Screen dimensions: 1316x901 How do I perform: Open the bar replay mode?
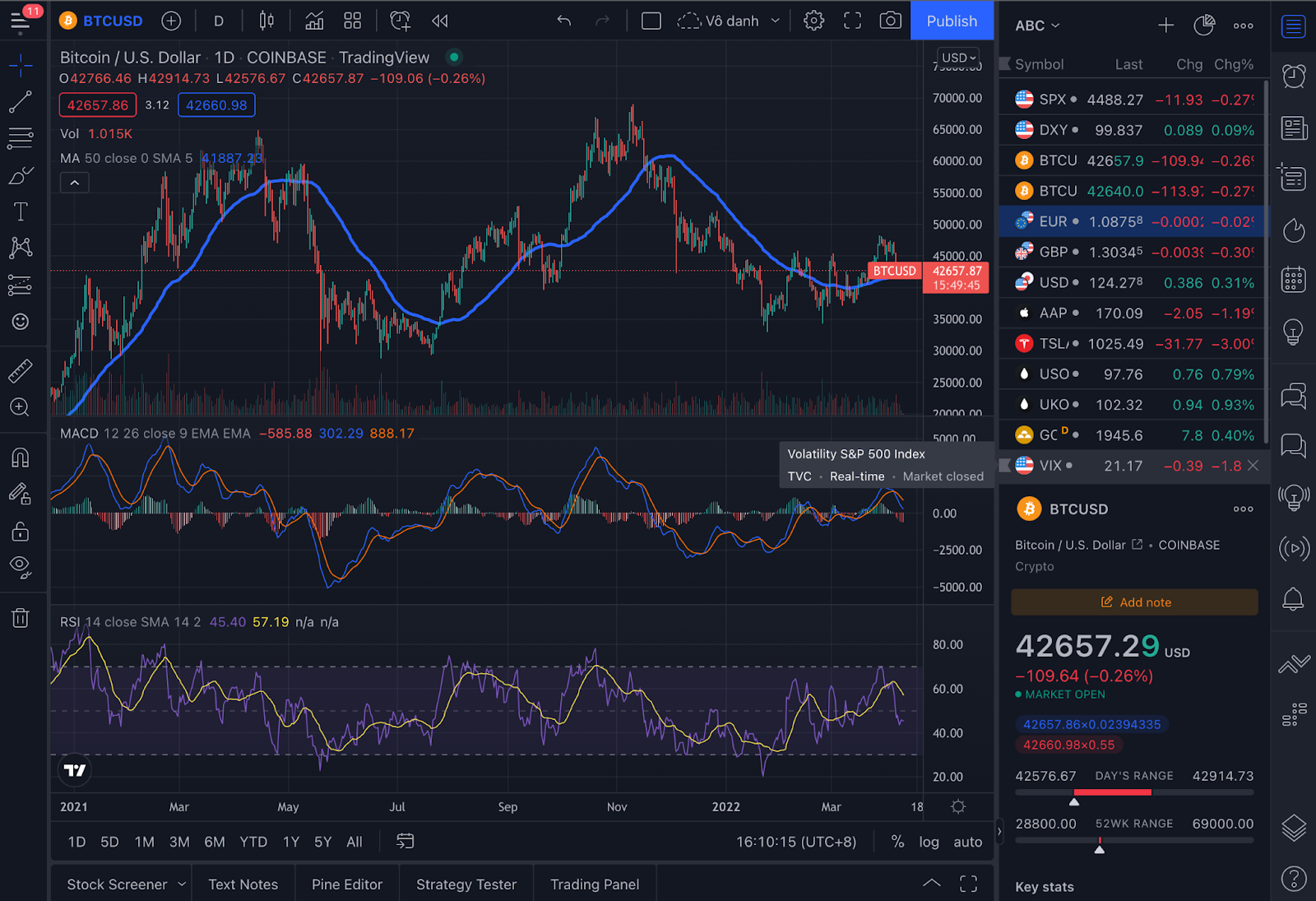(439, 21)
